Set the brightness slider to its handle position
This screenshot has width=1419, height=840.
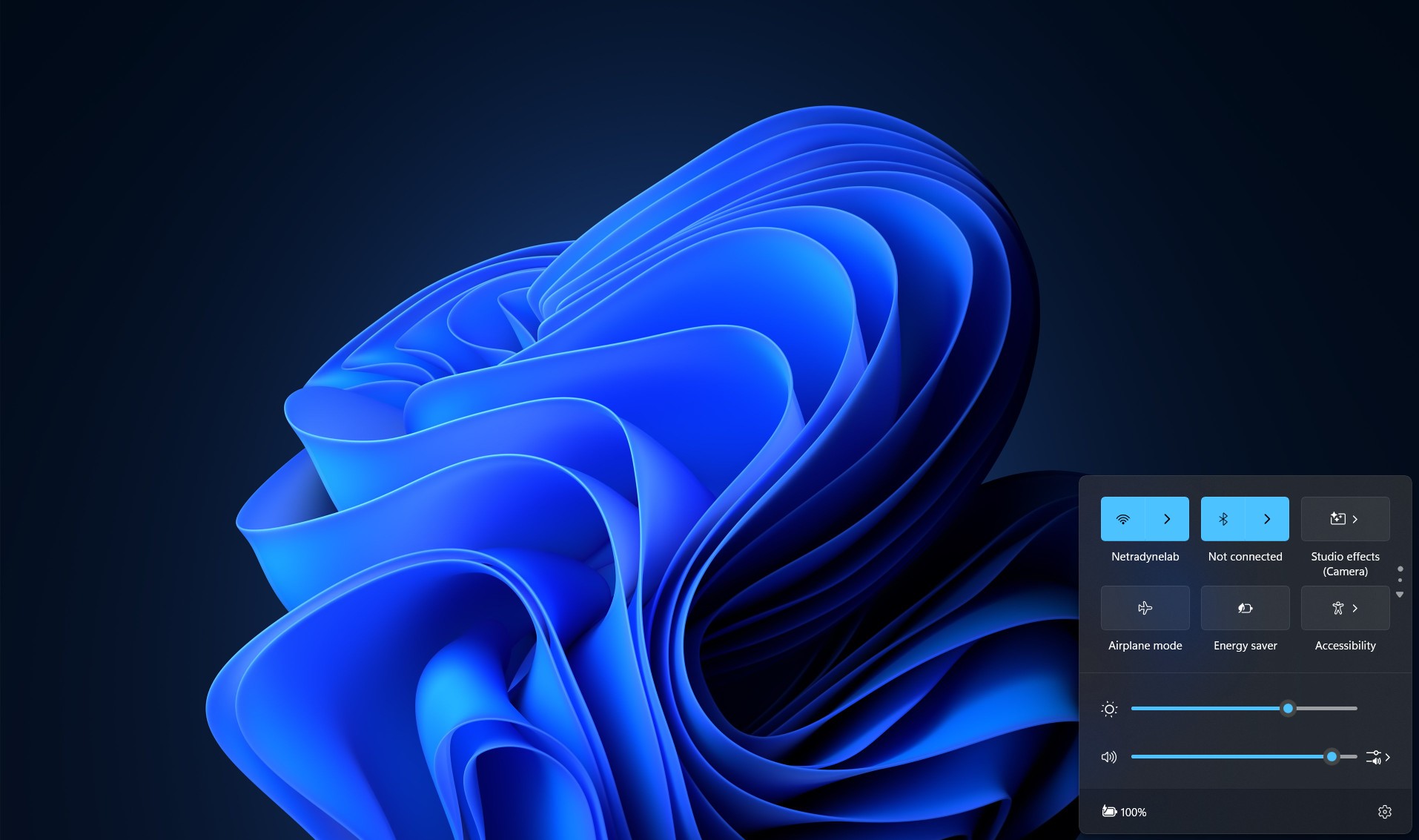point(1288,709)
